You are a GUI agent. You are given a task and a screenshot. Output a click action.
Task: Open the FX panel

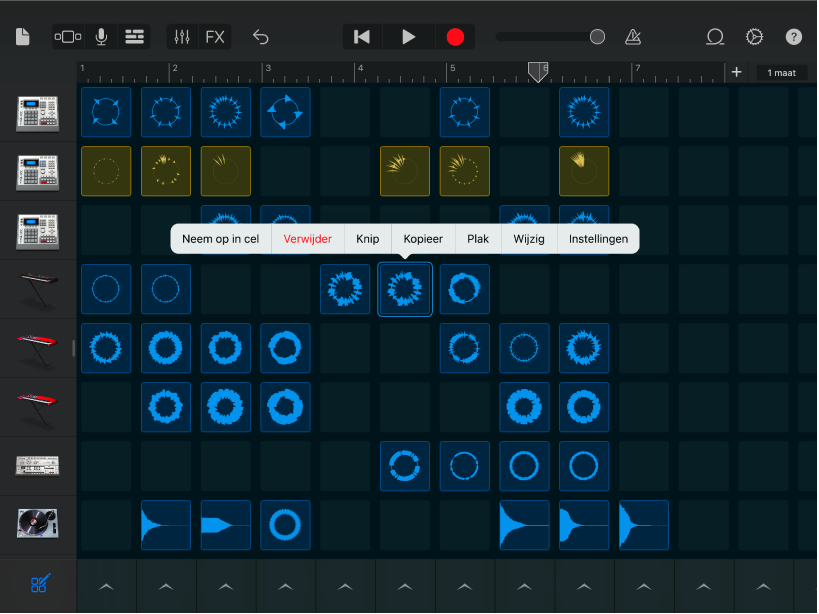point(216,37)
